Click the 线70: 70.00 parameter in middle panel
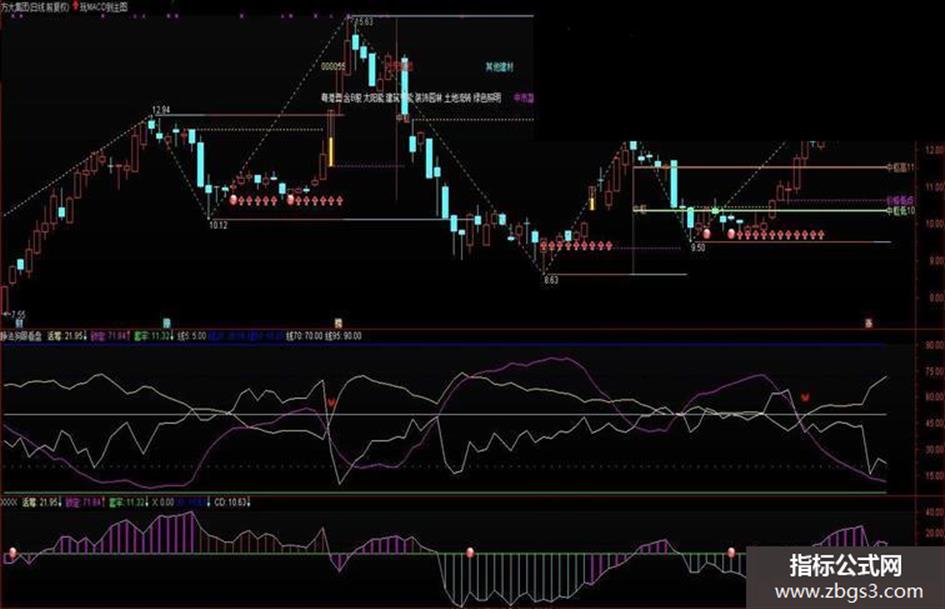The height and width of the screenshot is (609, 945). 304,336
